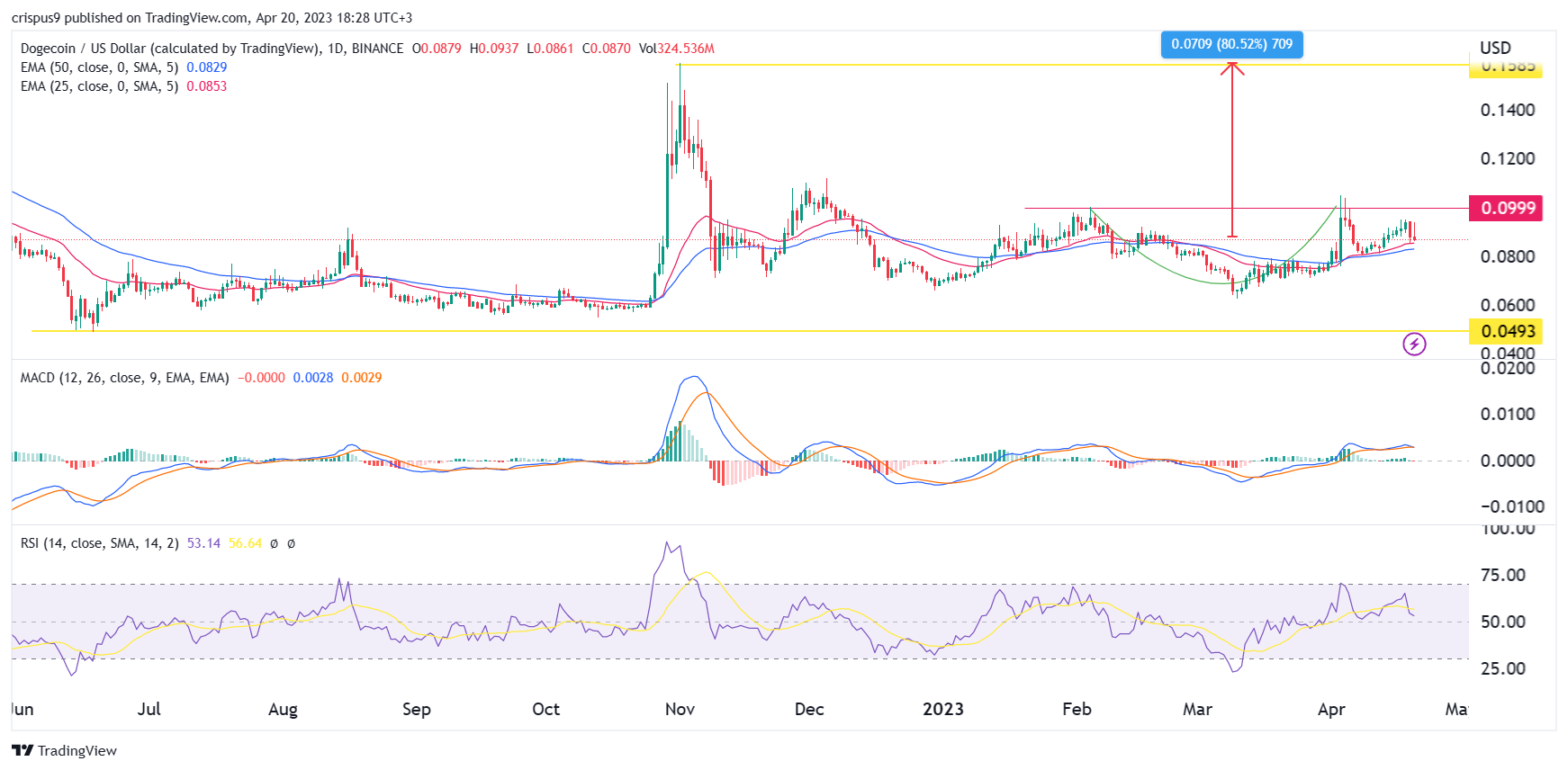
Task: Click the Apr label on time axis
Action: pos(1331,709)
